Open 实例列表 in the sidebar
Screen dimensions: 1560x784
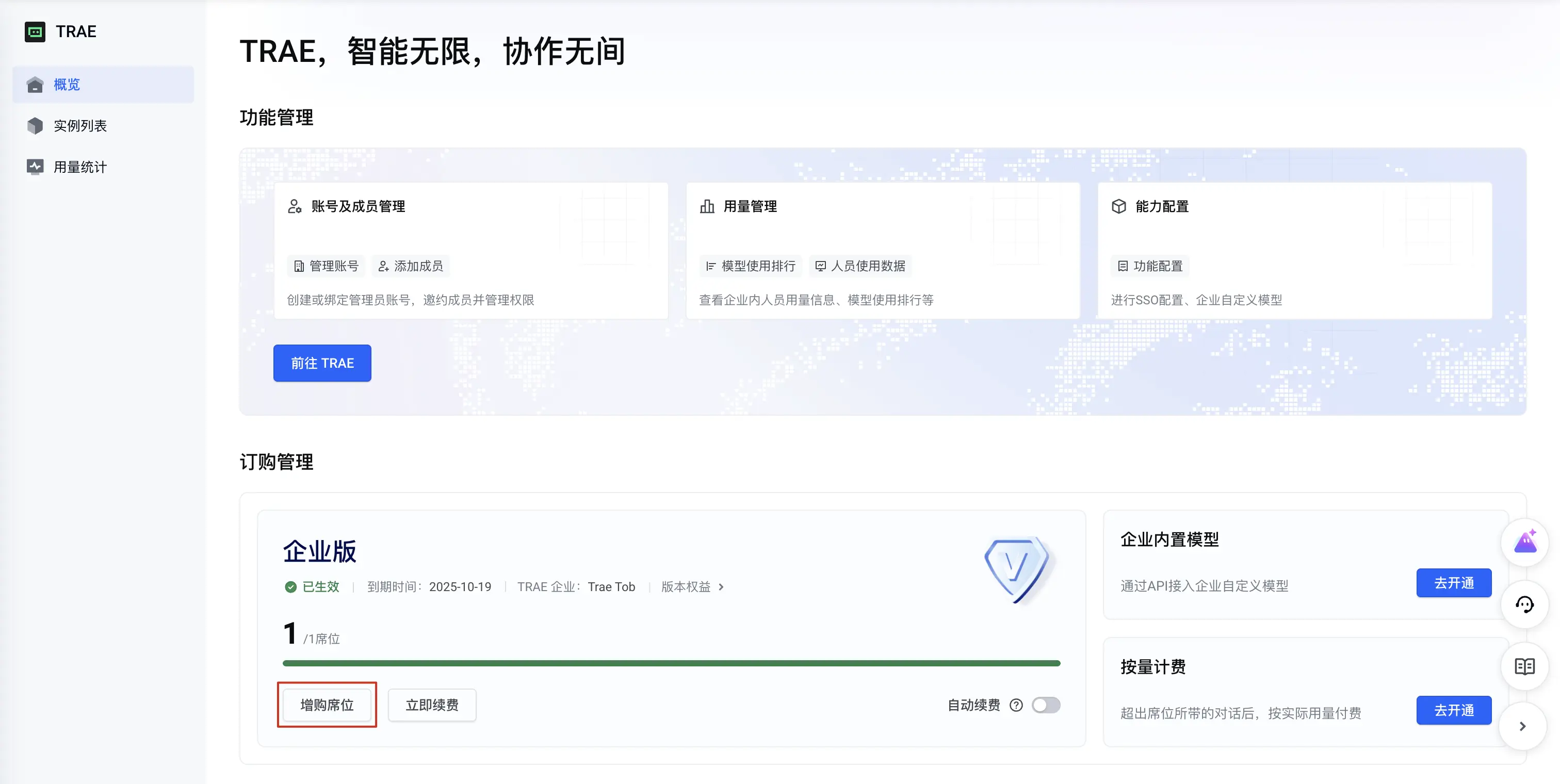[x=80, y=126]
